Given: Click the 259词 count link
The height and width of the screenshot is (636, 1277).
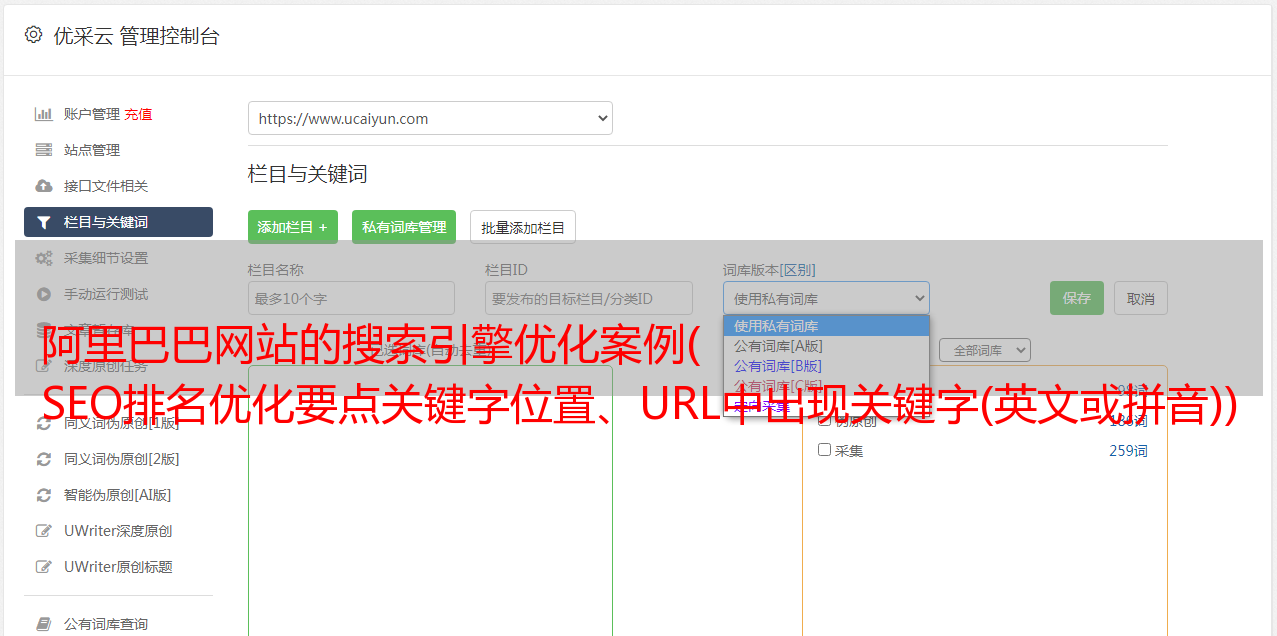Looking at the screenshot, I should [1128, 451].
